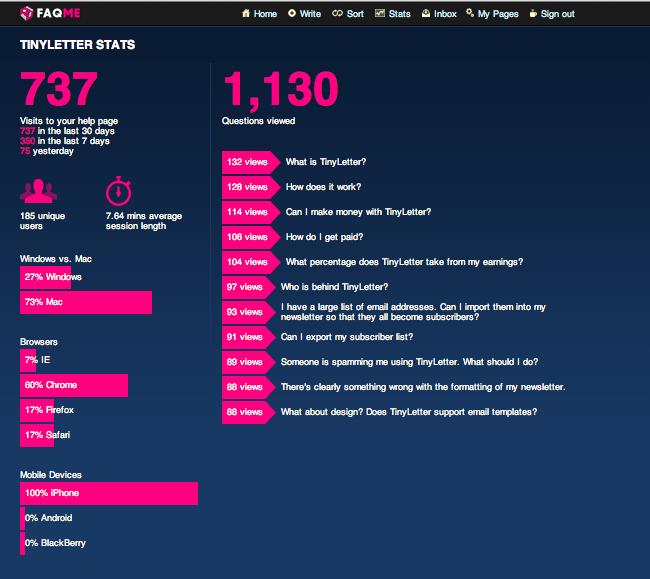Click the '60% Chrome' bar
650x579 pixels.
[74, 385]
